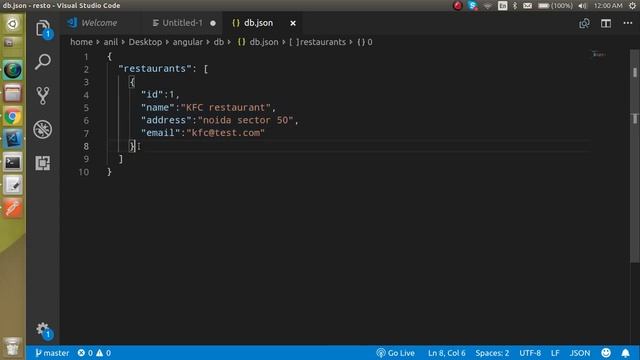The width and height of the screenshot is (640, 360).
Task: Open problems via warnings count in status bar
Action: pos(104,353)
